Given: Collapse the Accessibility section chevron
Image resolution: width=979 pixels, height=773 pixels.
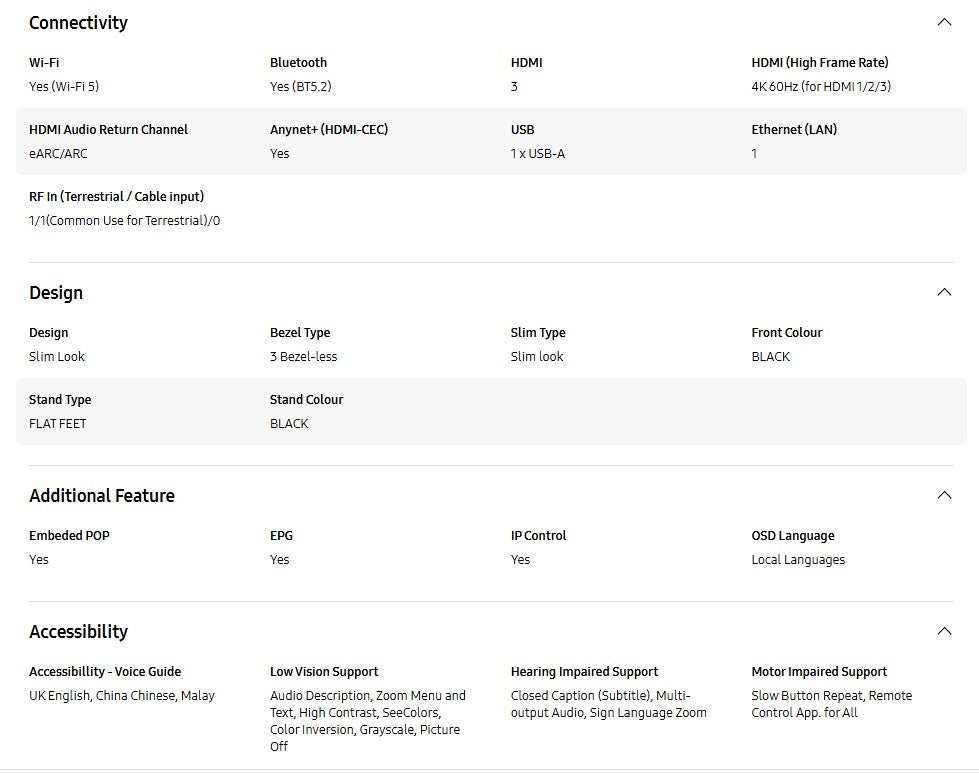Looking at the screenshot, I should [943, 631].
